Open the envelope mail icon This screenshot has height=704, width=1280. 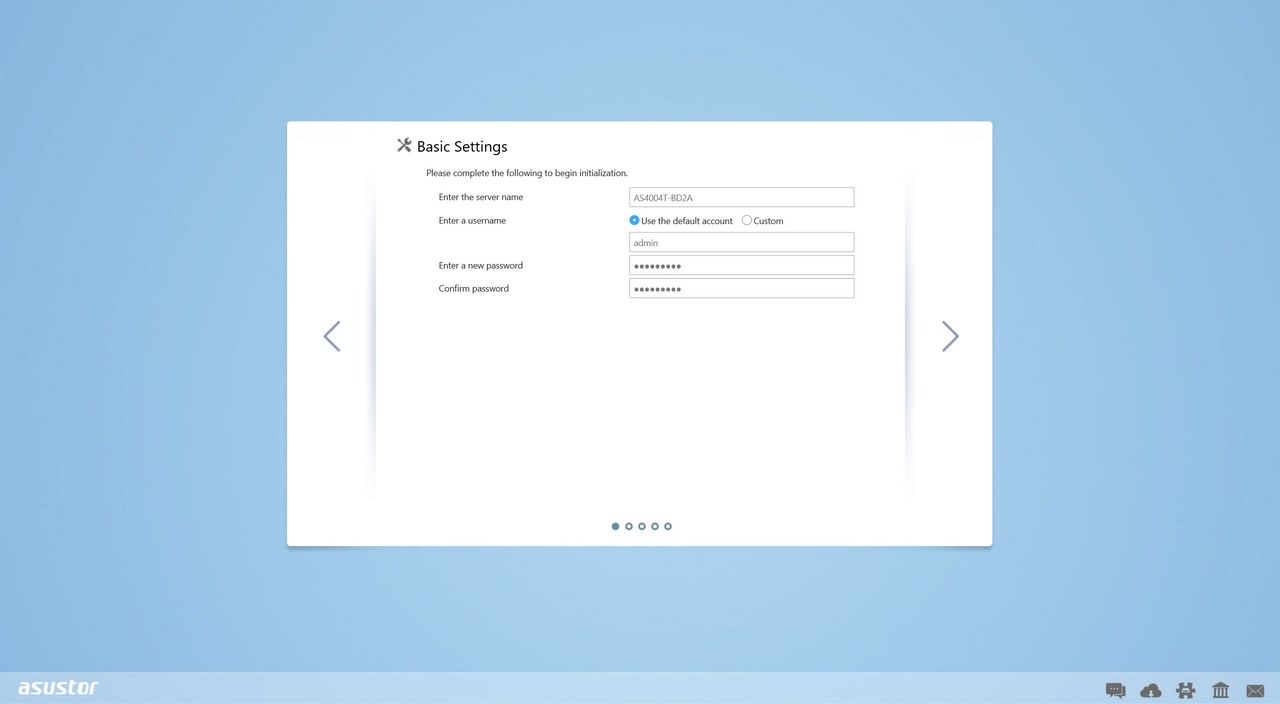coord(1255,691)
